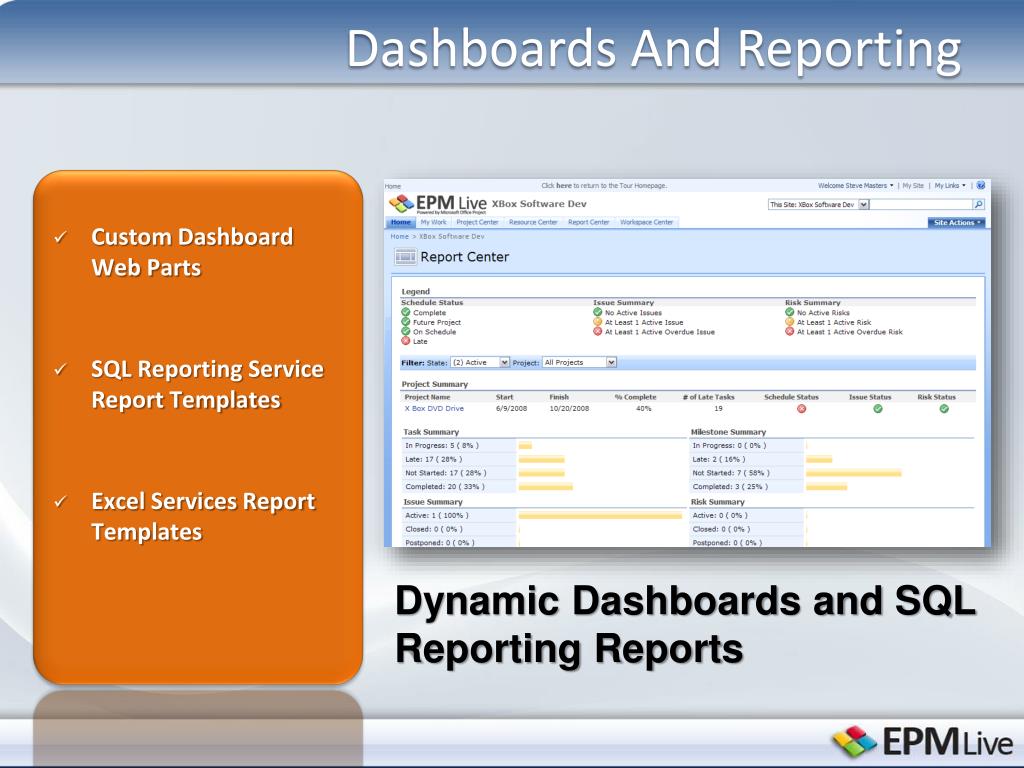Switch to the Workspace Center tab
1024x768 pixels.
647,223
